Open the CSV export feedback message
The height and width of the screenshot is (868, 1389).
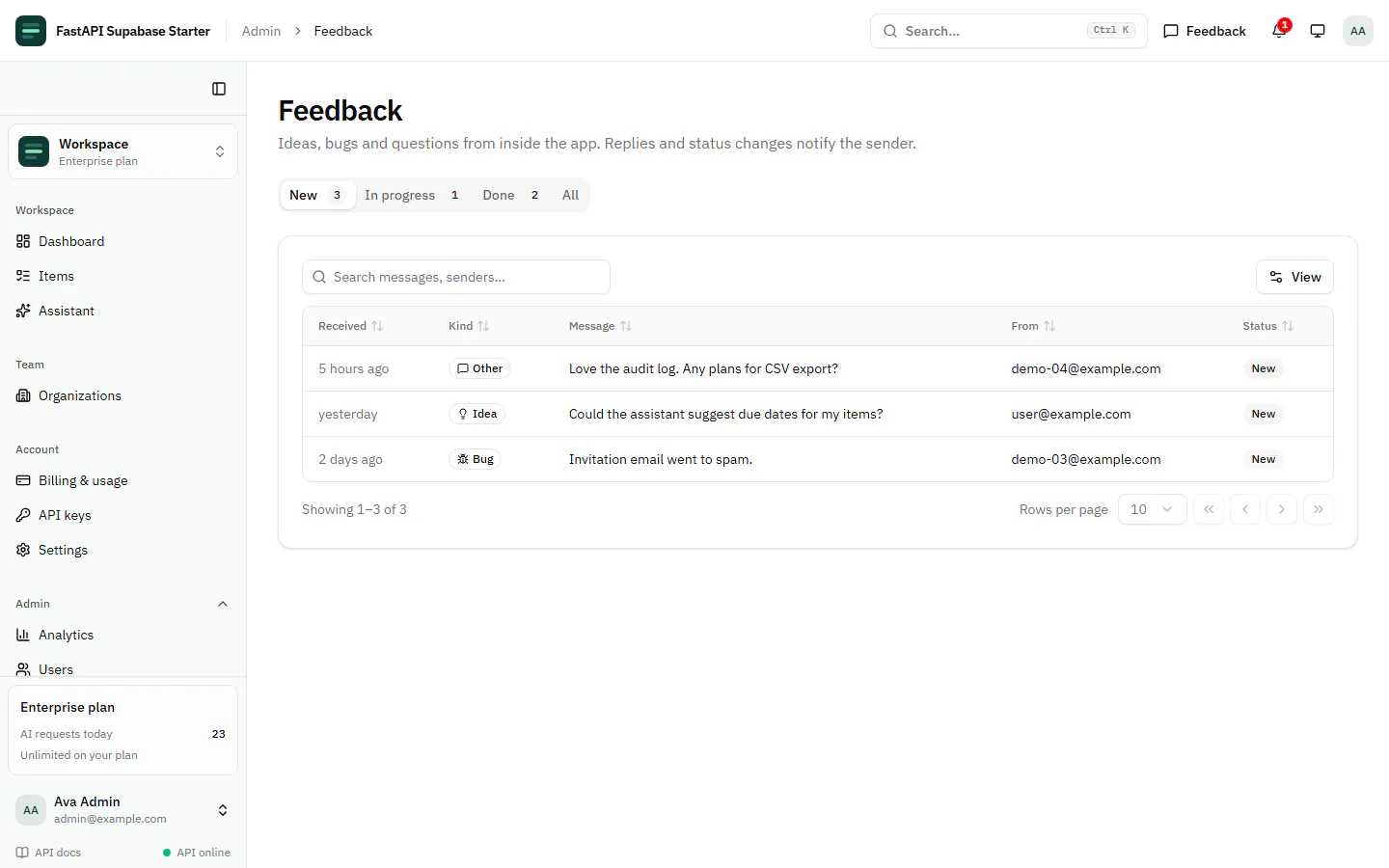pyautogui.click(x=703, y=368)
